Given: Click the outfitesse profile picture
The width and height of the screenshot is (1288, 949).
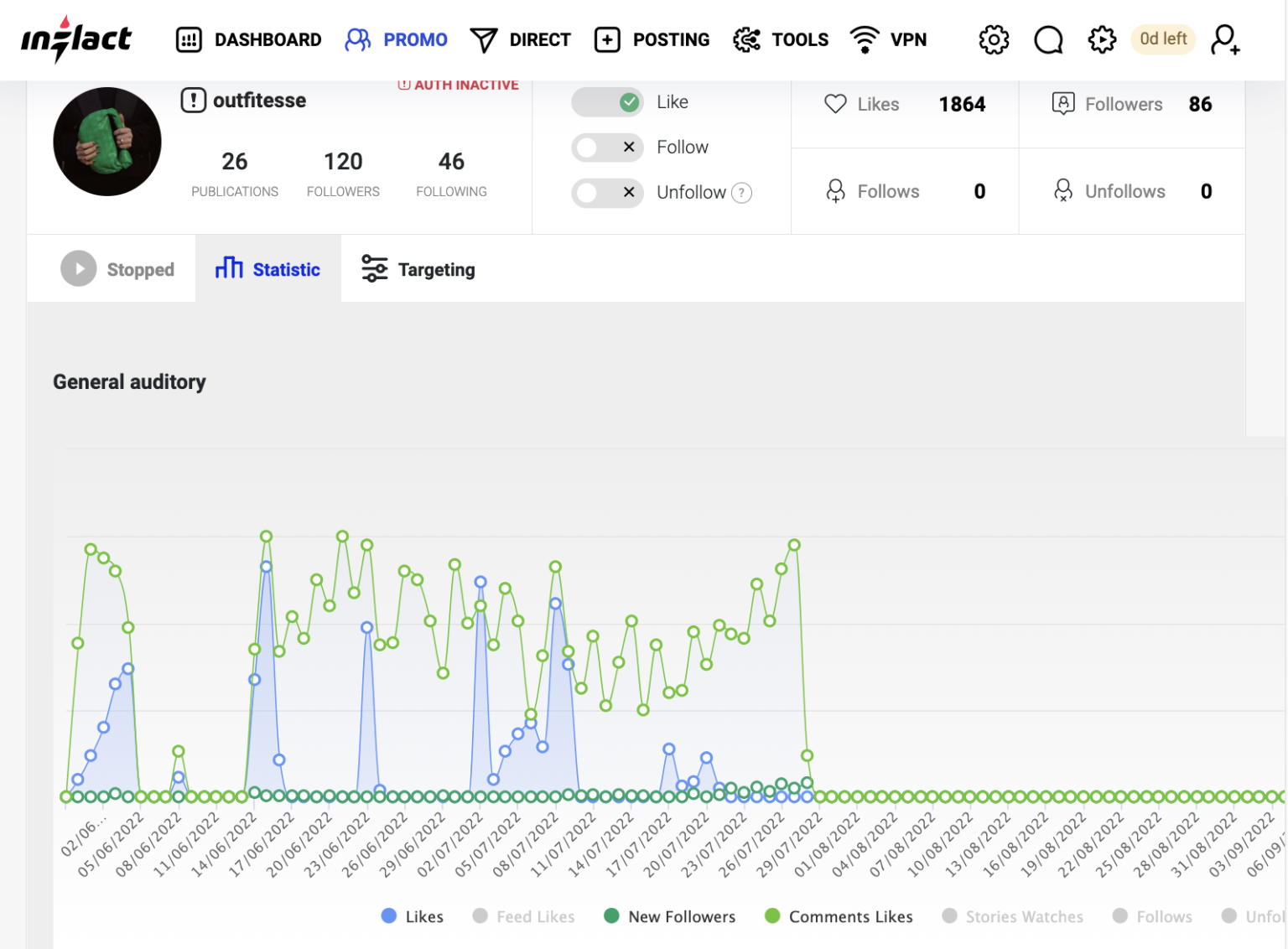Looking at the screenshot, I should pyautogui.click(x=107, y=142).
